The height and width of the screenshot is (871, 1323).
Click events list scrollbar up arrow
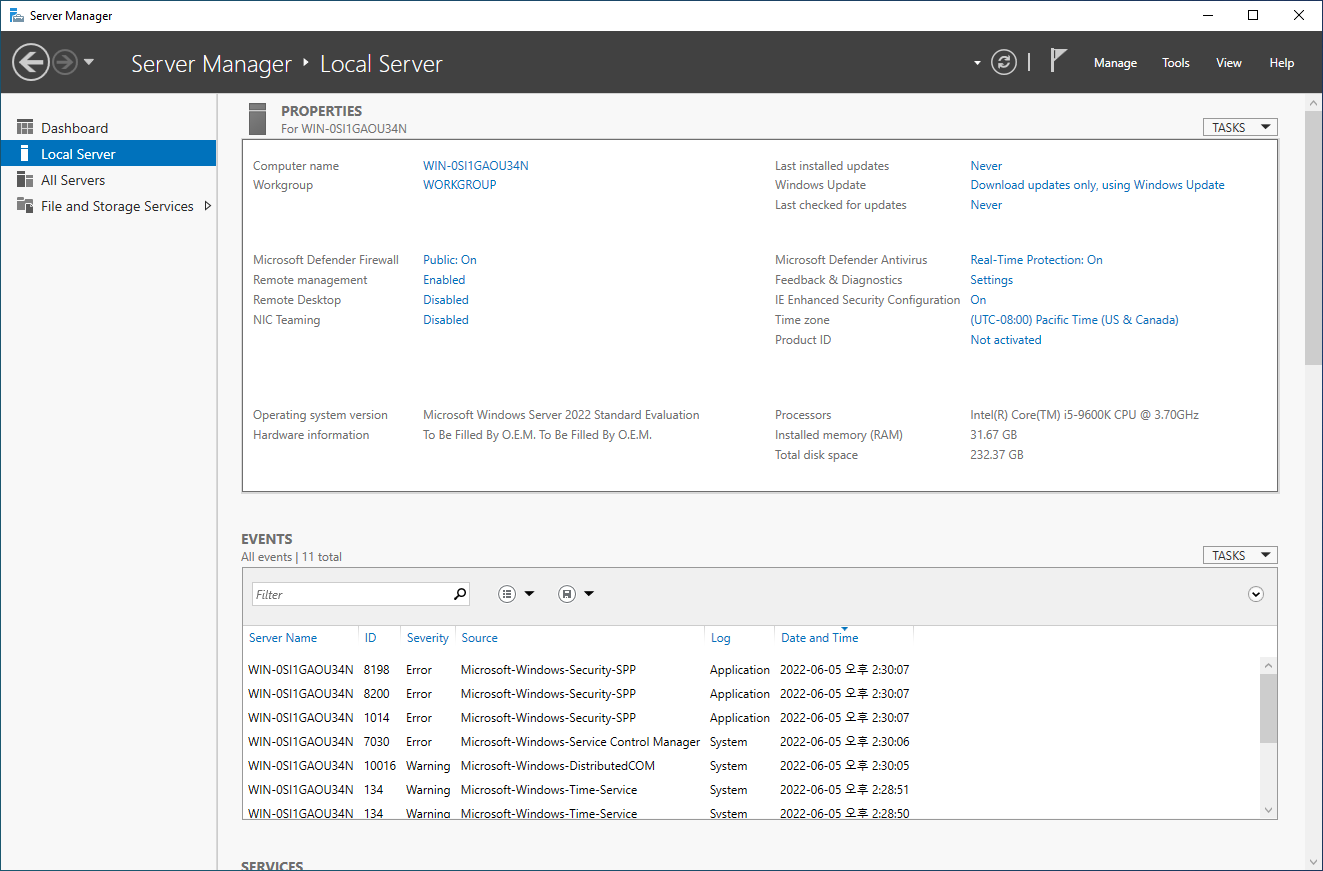pos(1268,665)
